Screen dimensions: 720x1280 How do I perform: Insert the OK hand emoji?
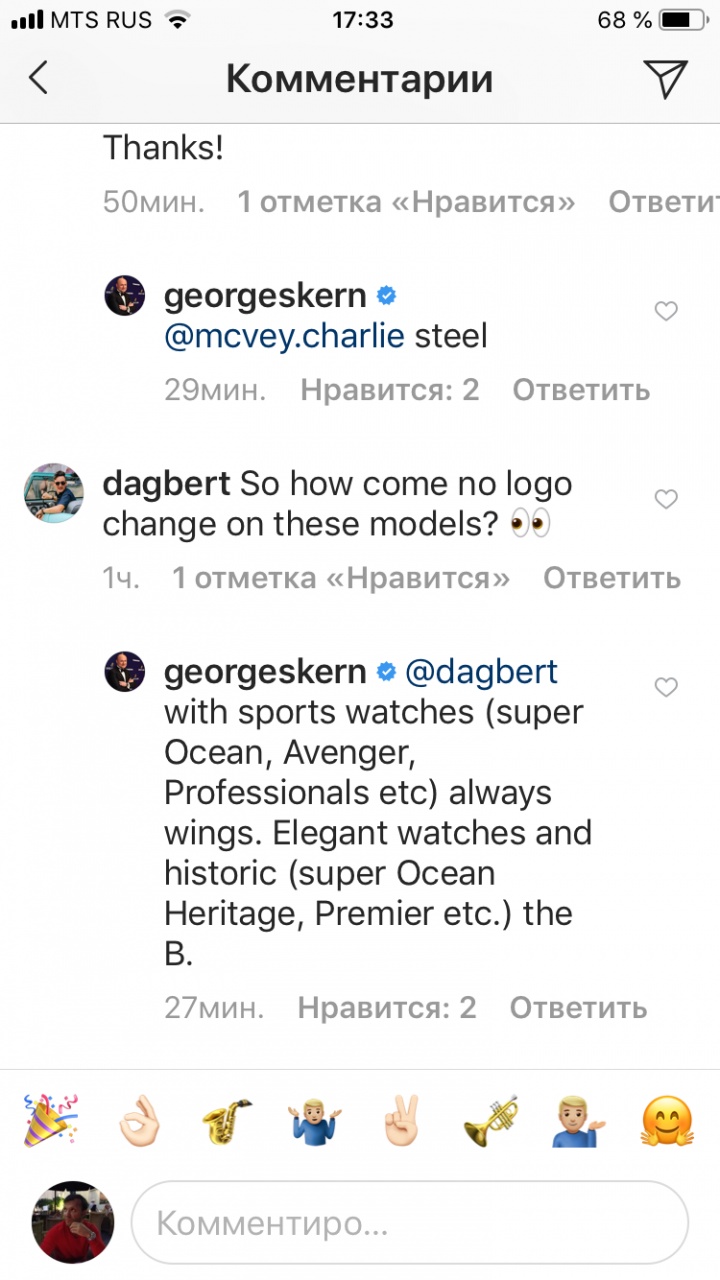tap(139, 1119)
